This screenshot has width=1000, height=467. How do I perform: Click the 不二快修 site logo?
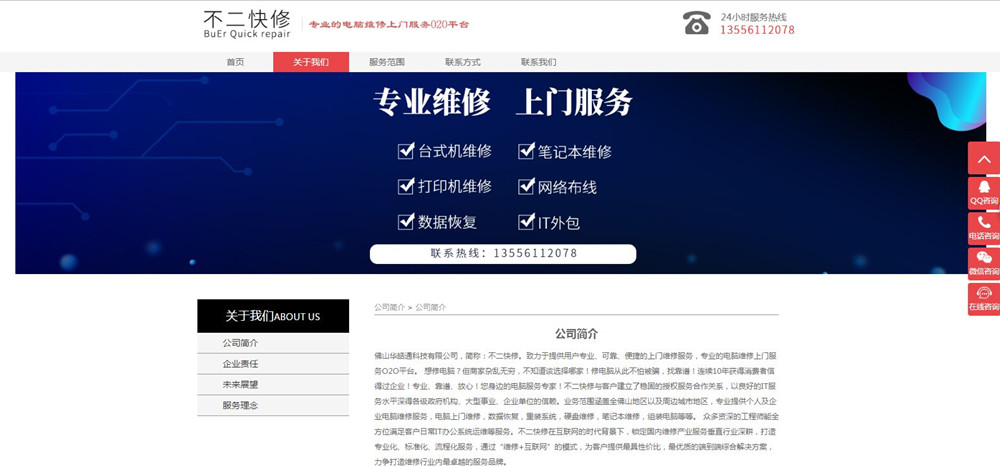coord(247,24)
